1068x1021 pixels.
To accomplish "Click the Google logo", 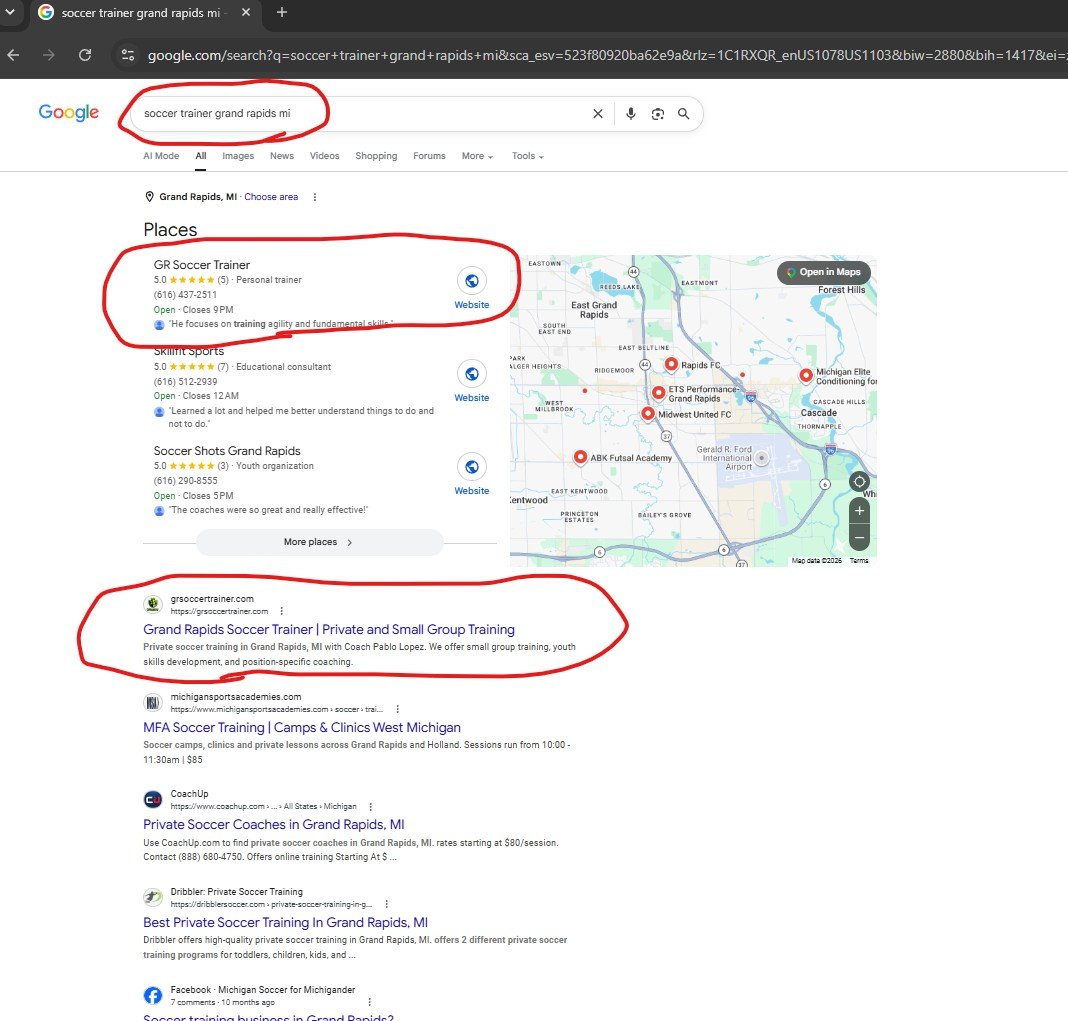I will (x=68, y=112).
